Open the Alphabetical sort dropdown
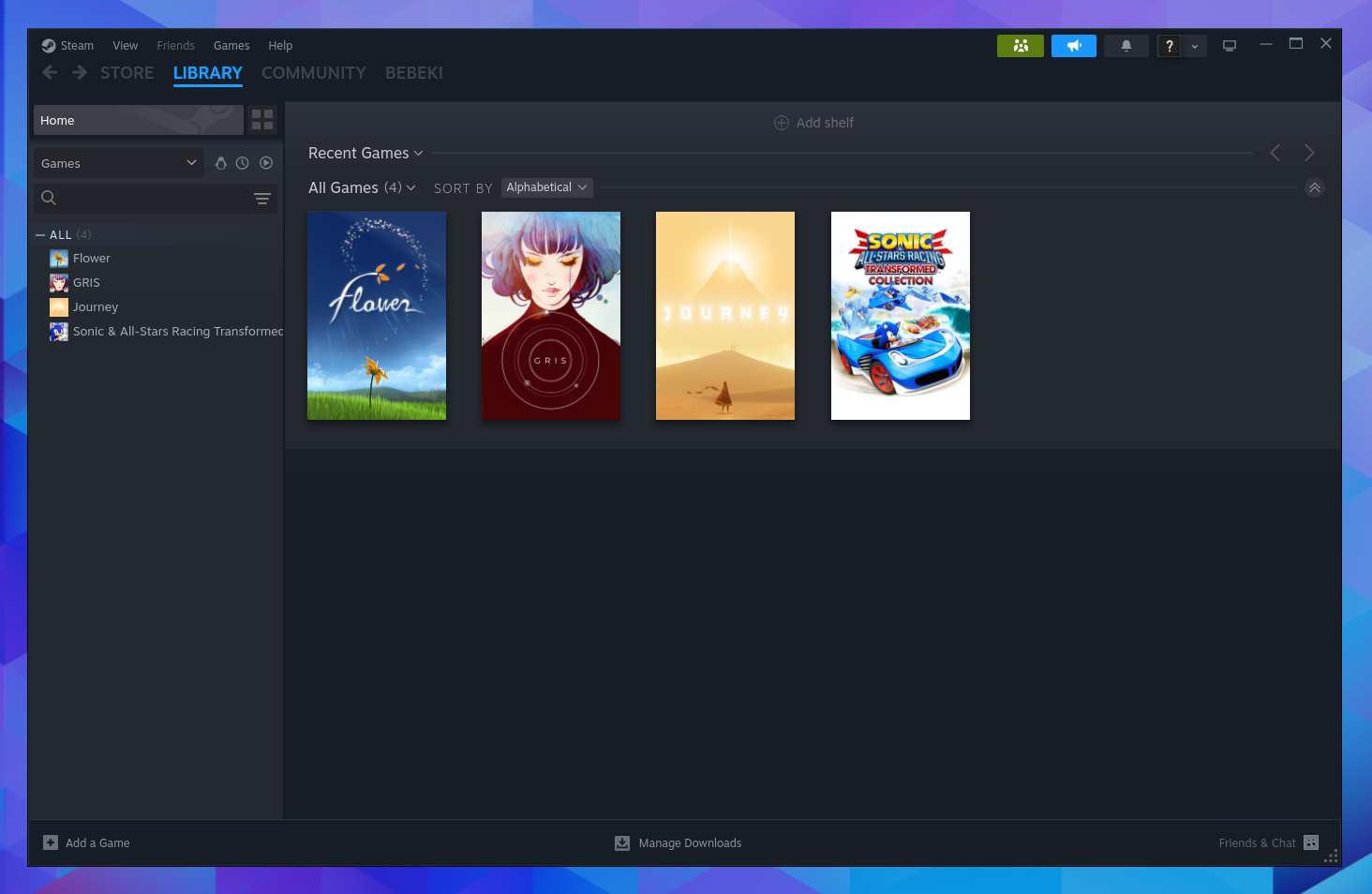 click(x=546, y=187)
